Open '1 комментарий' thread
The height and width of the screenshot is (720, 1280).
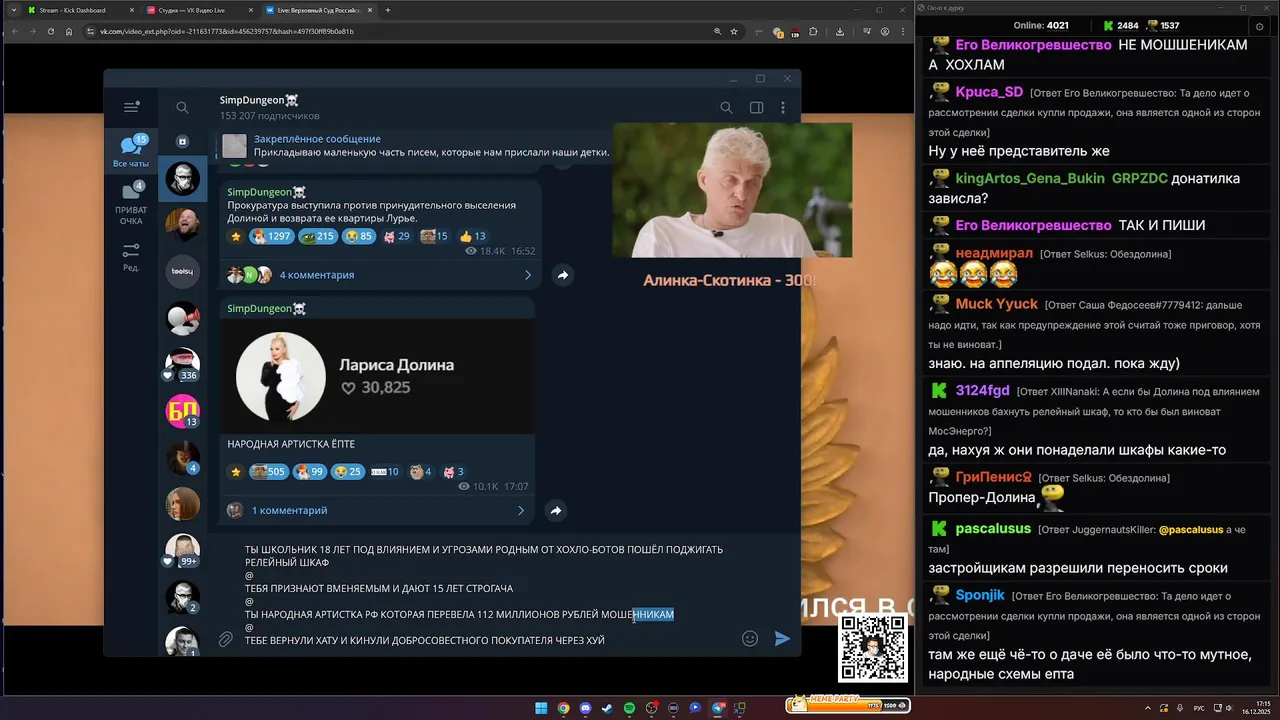point(289,511)
